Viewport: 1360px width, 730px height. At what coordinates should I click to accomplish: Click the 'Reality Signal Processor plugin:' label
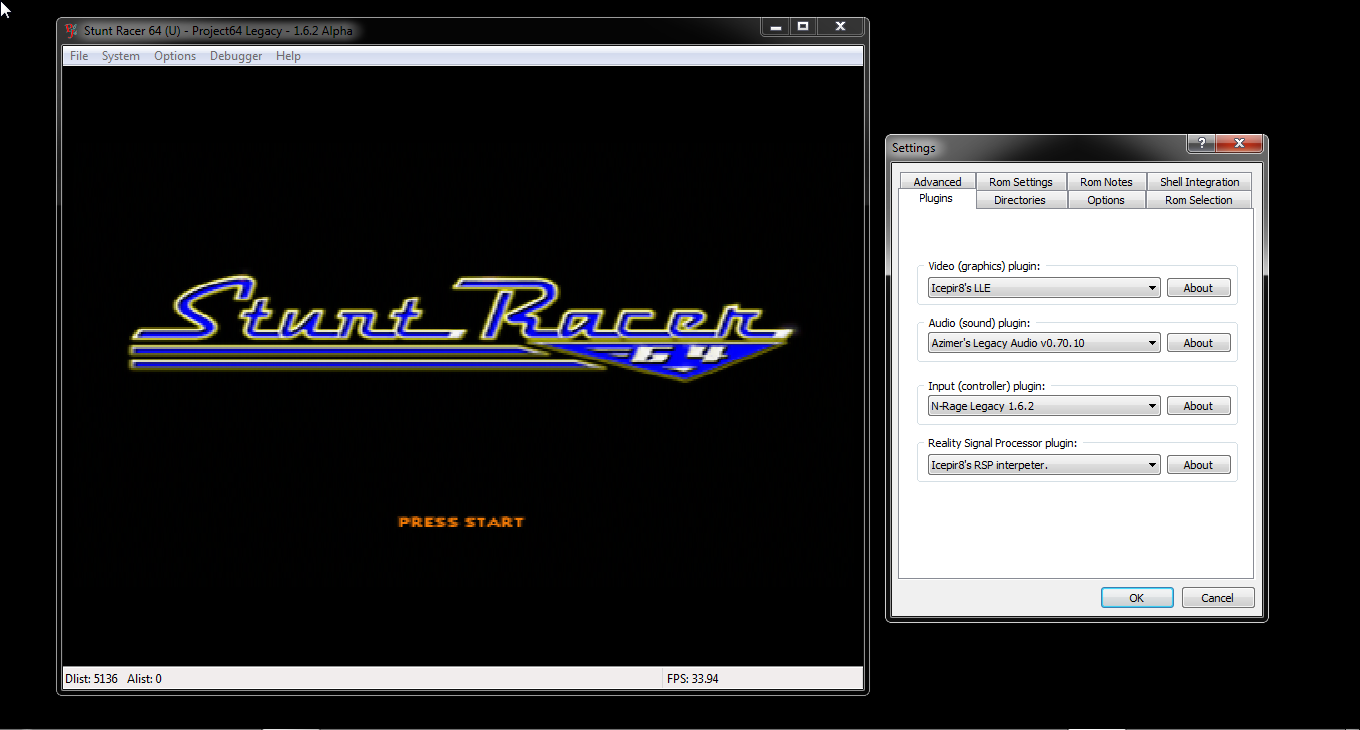[1003, 443]
